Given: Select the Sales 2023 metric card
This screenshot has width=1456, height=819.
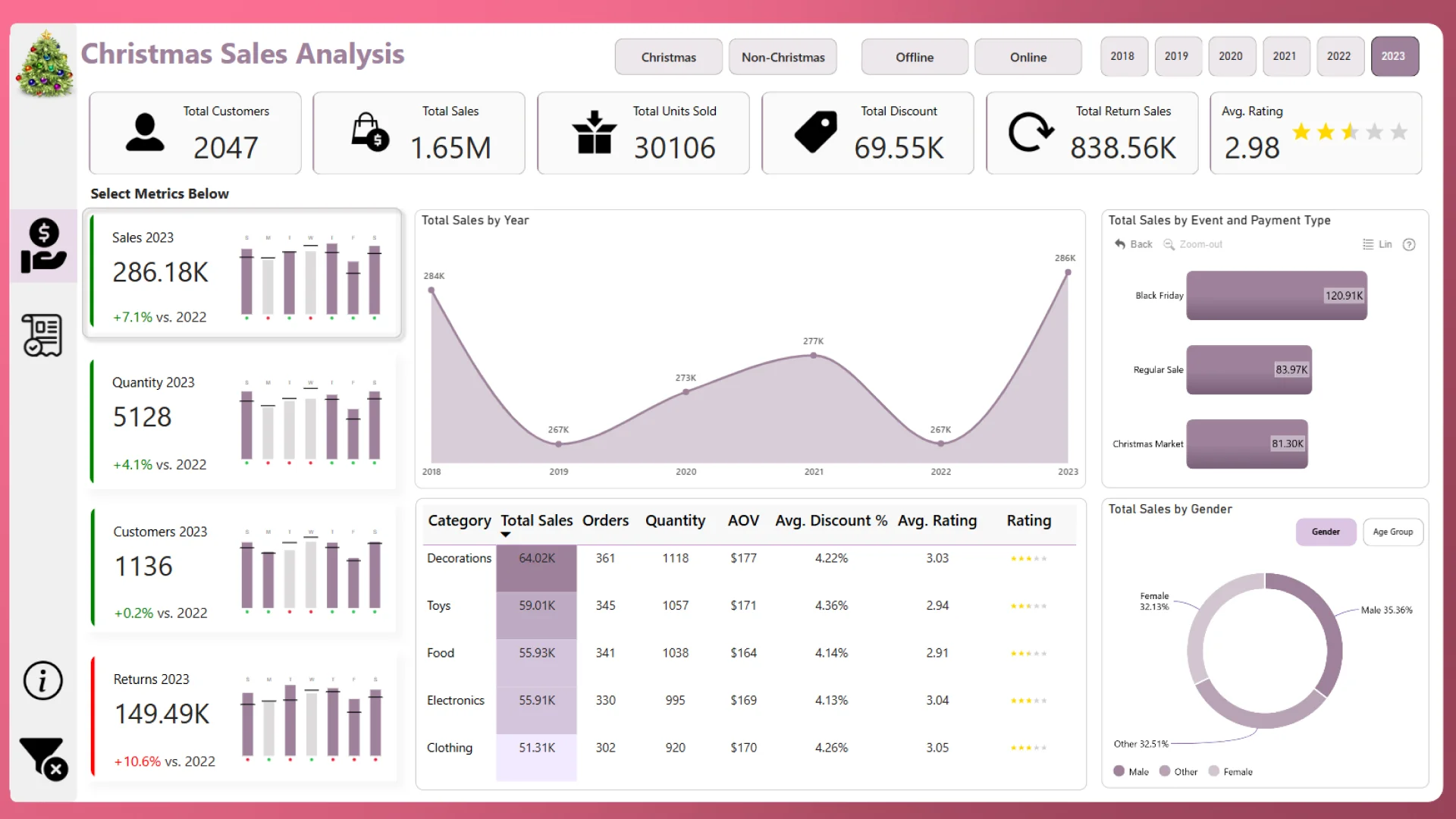Looking at the screenshot, I should click(243, 274).
